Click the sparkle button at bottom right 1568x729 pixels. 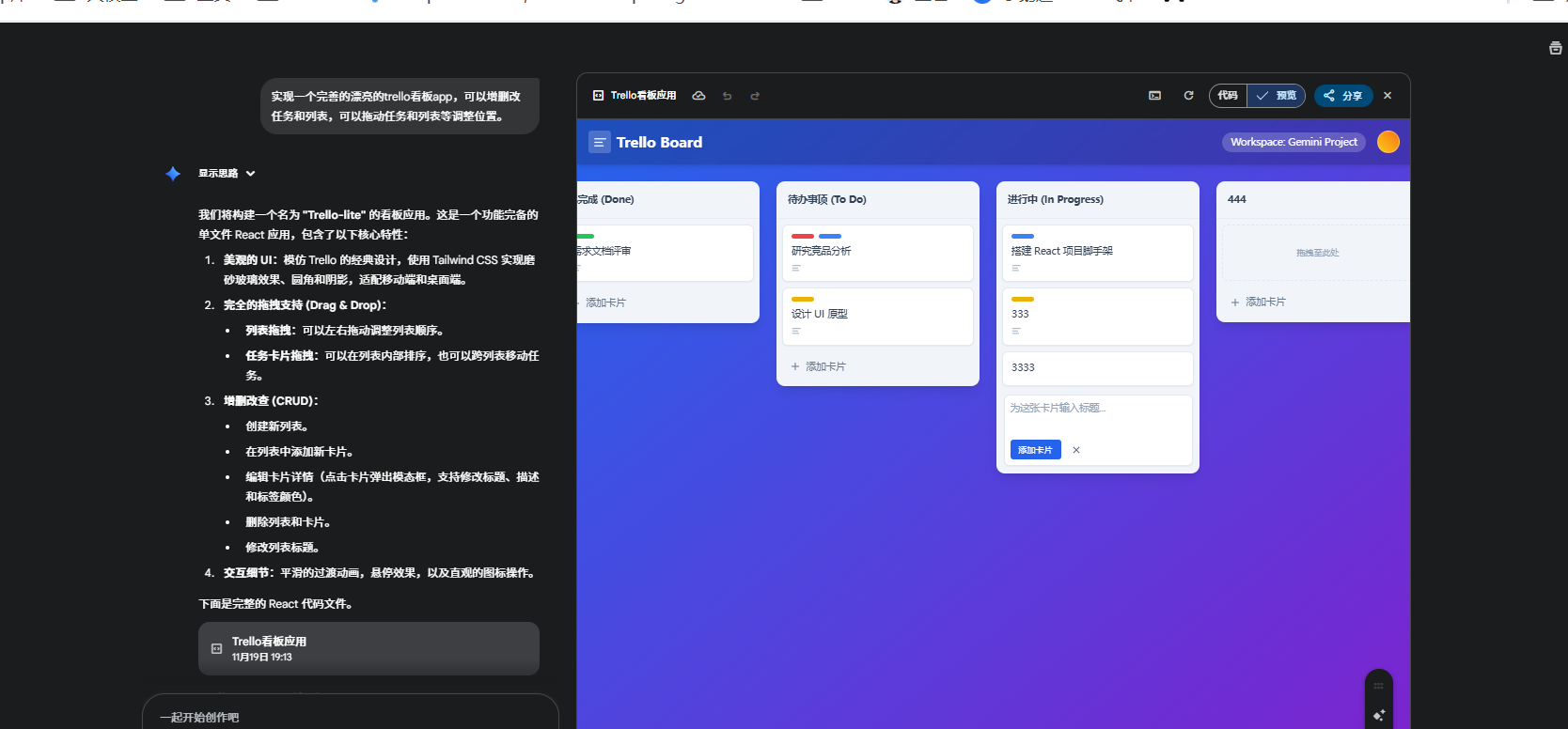click(1379, 715)
